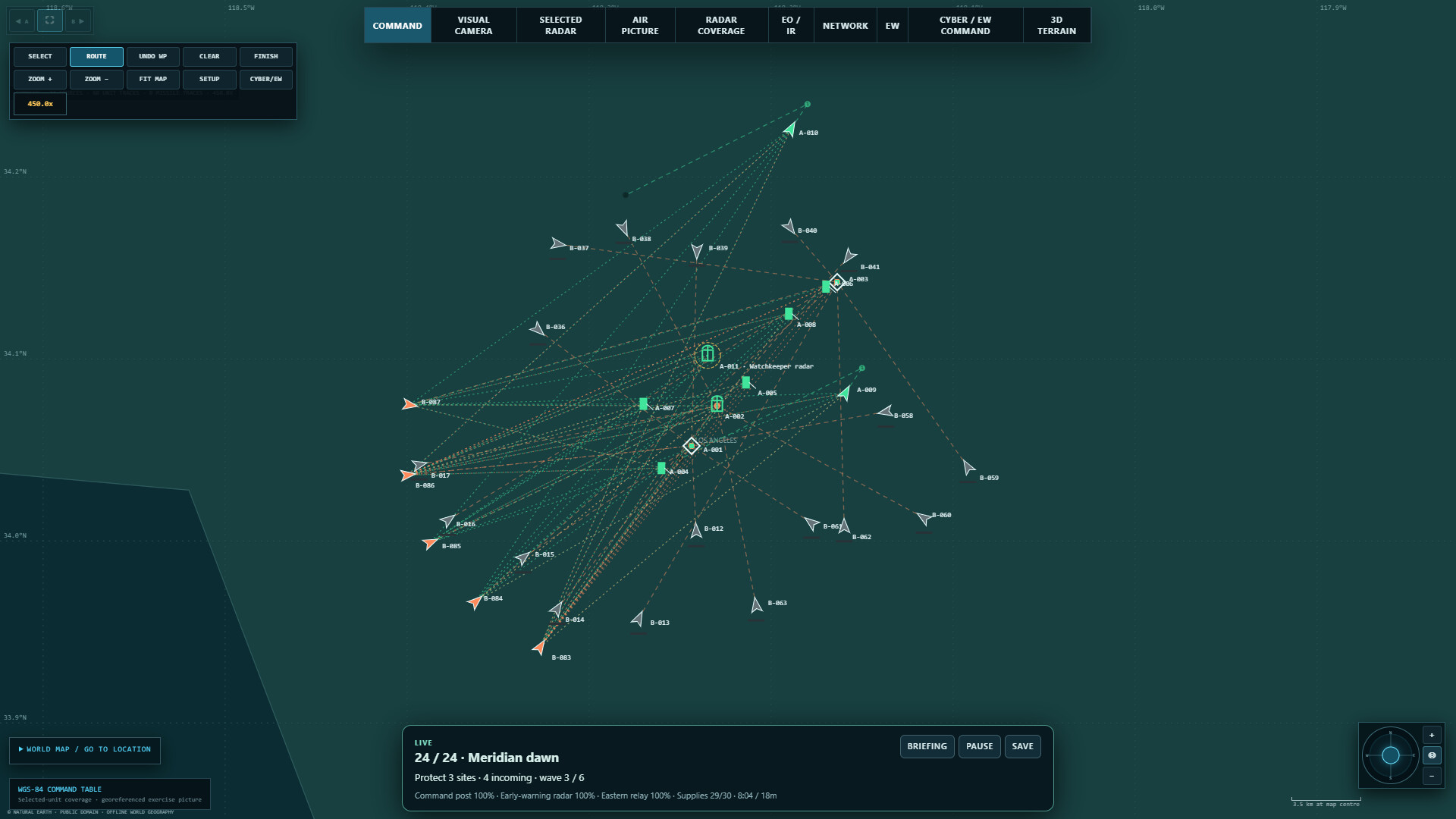Click the B-013 aircraft marker
Screen dimensions: 1456x819
(x=638, y=620)
